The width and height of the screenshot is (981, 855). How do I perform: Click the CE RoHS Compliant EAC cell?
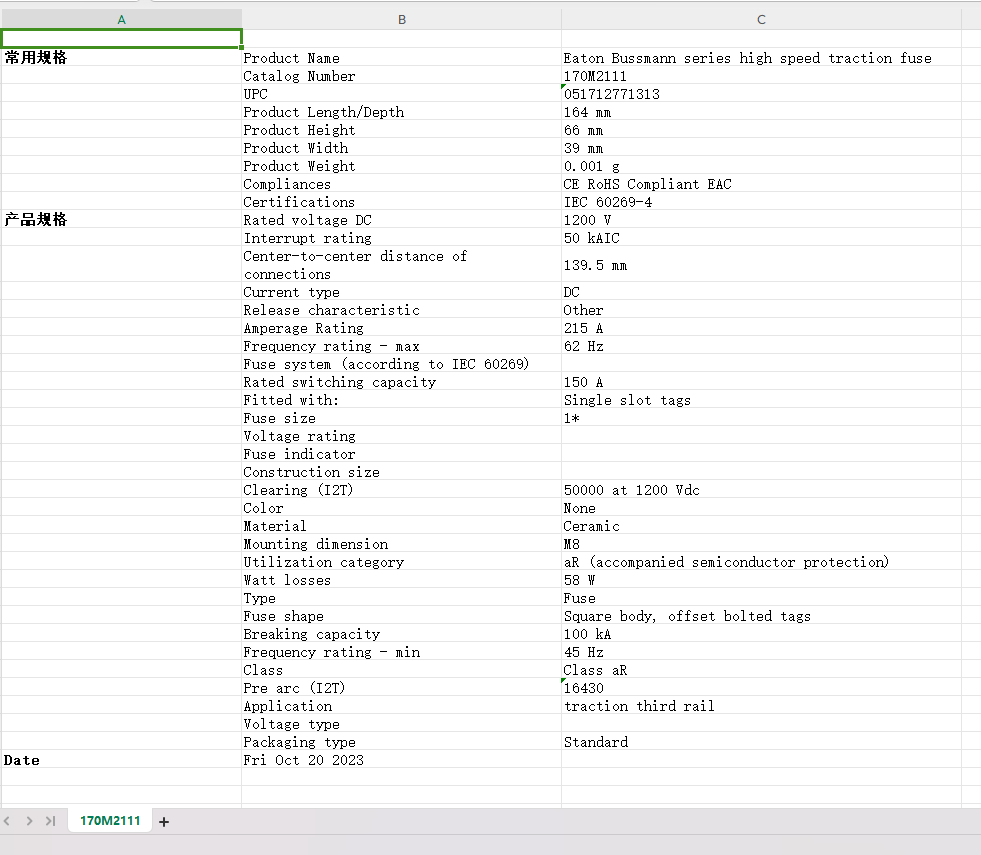click(x=761, y=184)
